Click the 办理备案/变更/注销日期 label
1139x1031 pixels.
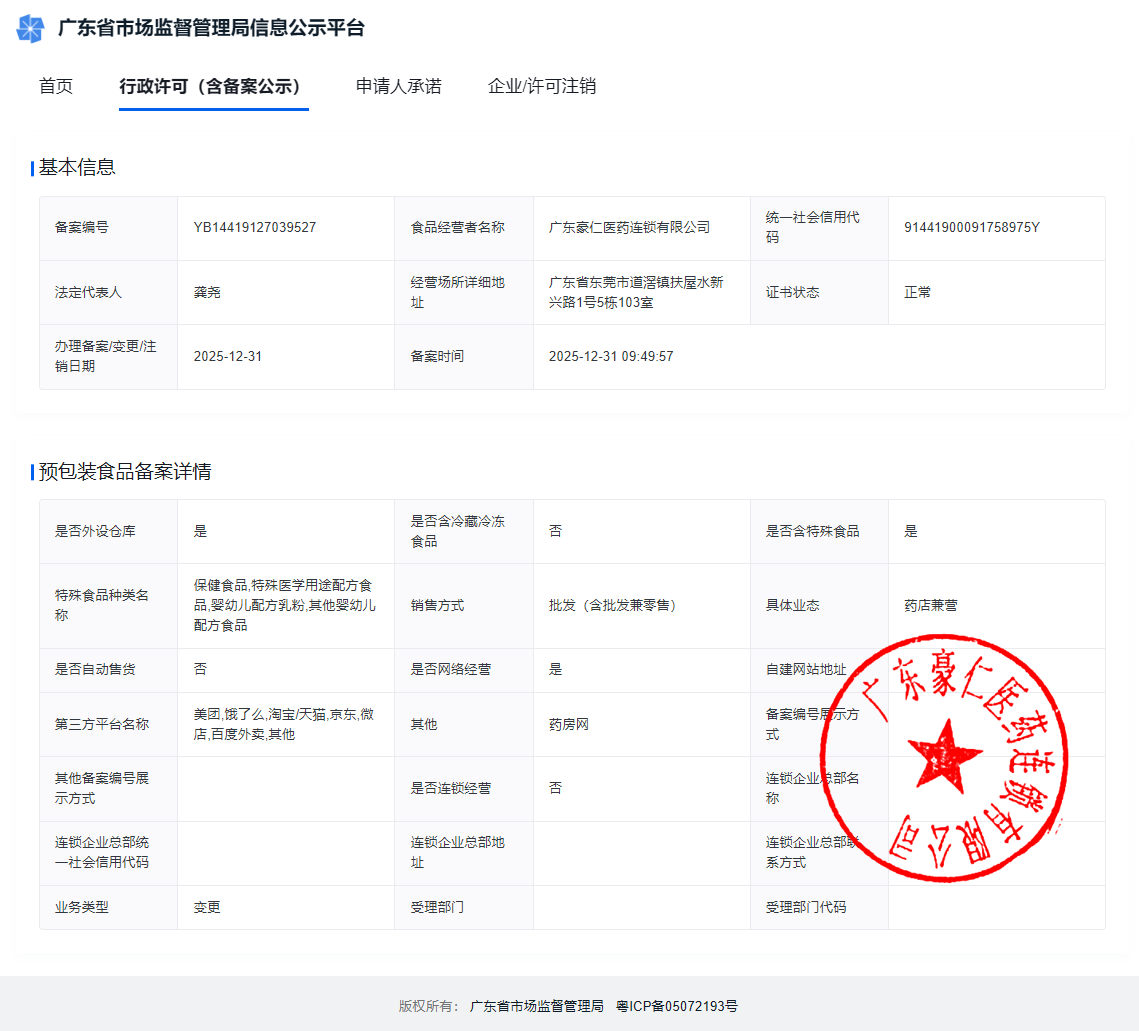tap(105, 356)
